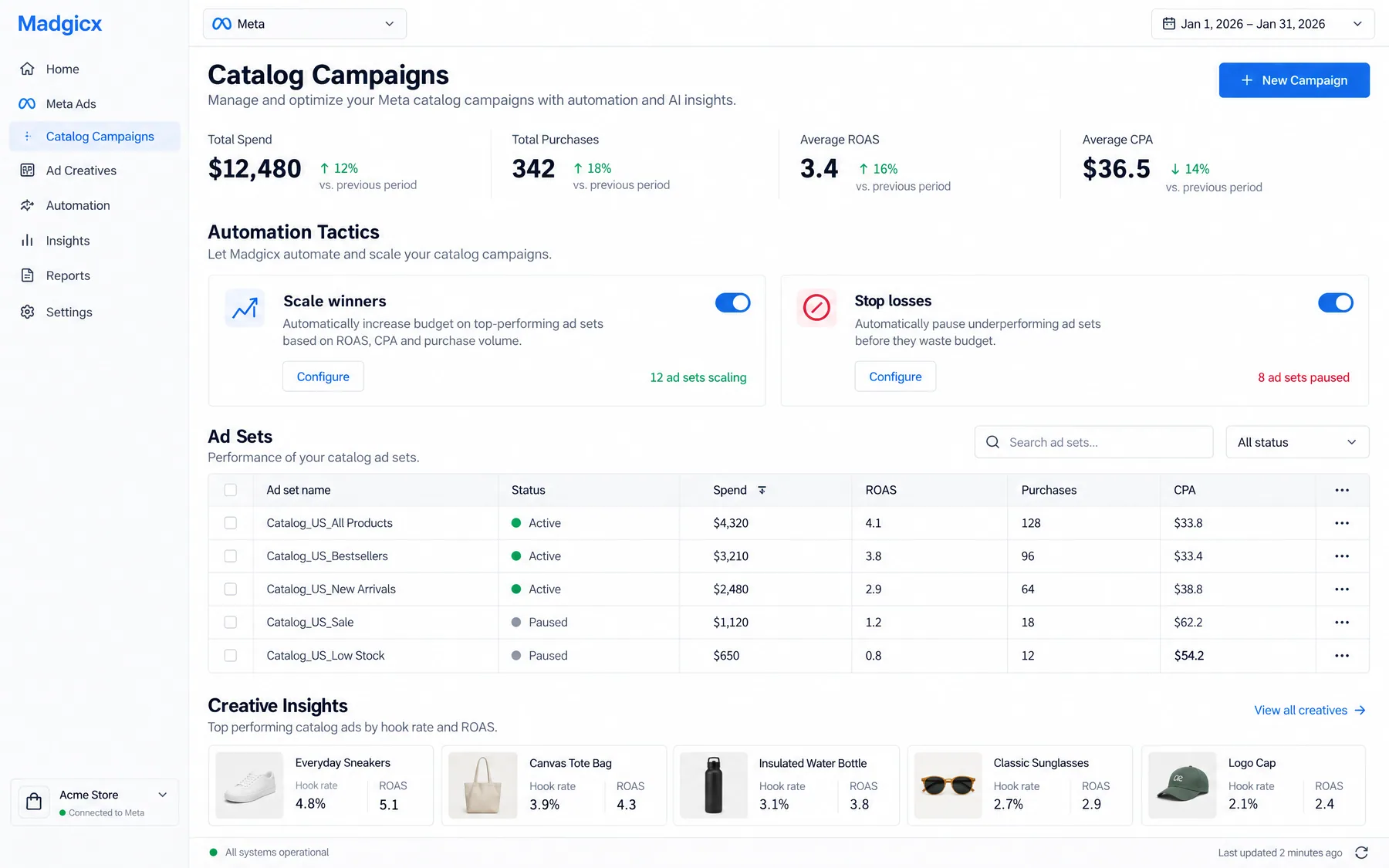Click the Home house icon in sidebar
Image resolution: width=1389 pixels, height=868 pixels.
point(28,69)
